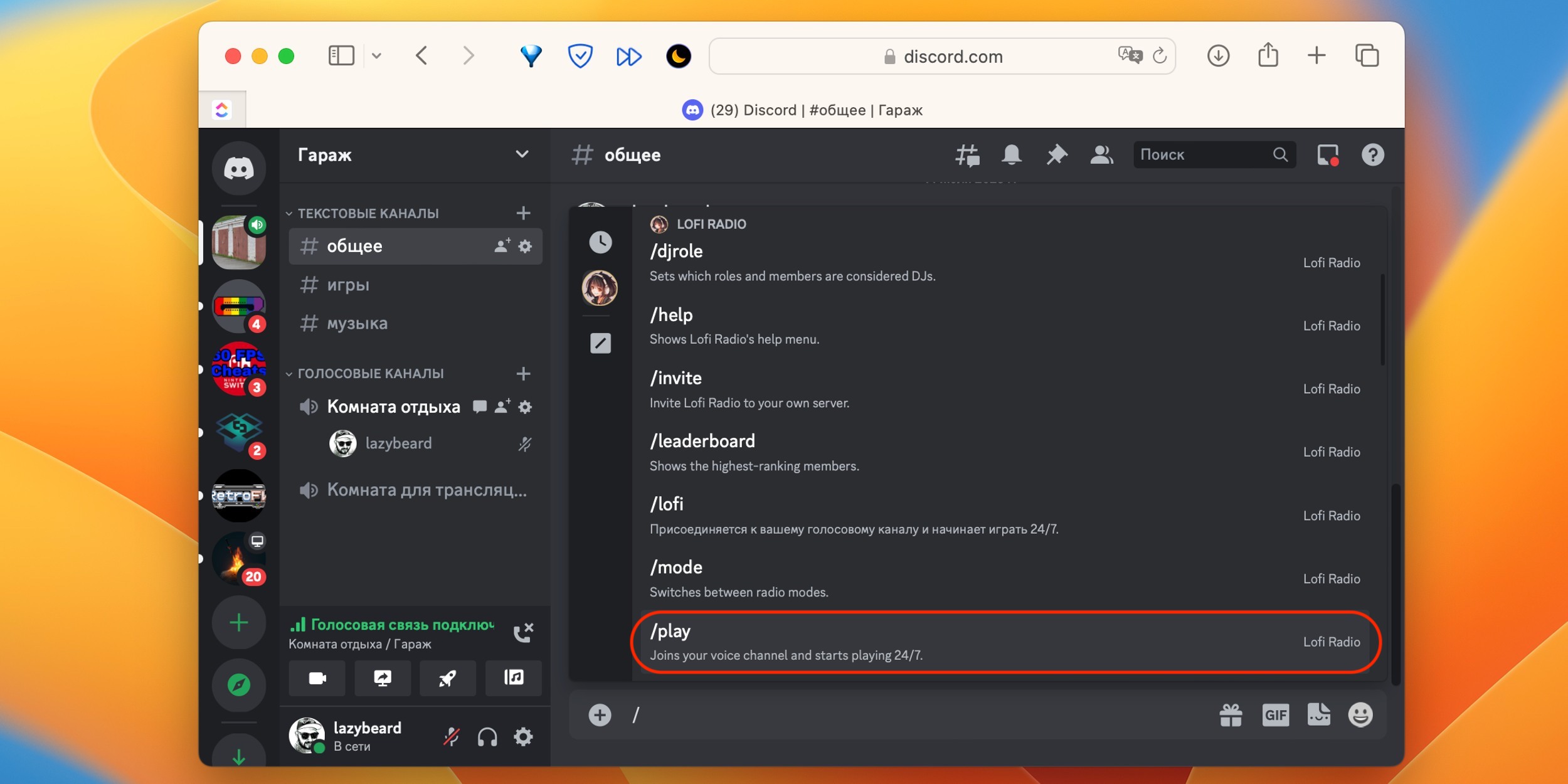Turn on camera in voice panel
This screenshot has height=784, width=1568.
pyautogui.click(x=317, y=678)
